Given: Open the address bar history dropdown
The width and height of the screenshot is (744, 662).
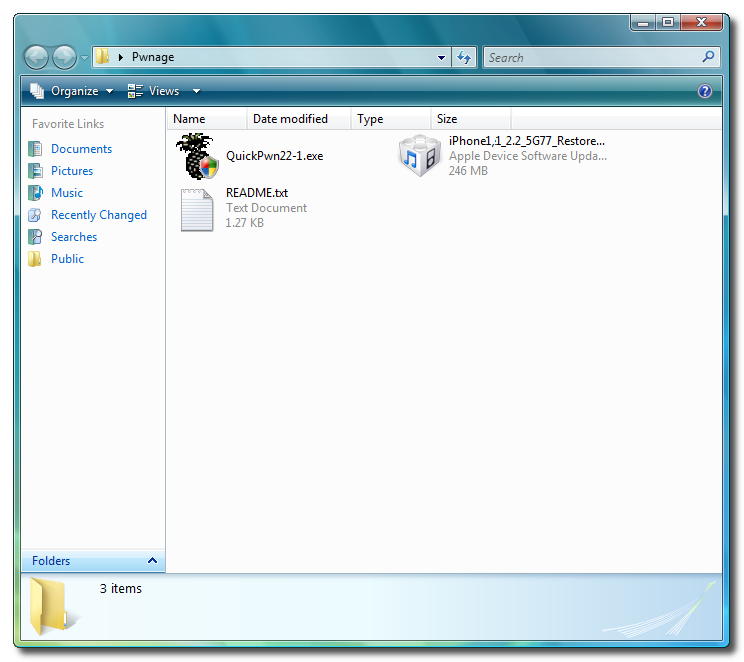Looking at the screenshot, I should [442, 58].
